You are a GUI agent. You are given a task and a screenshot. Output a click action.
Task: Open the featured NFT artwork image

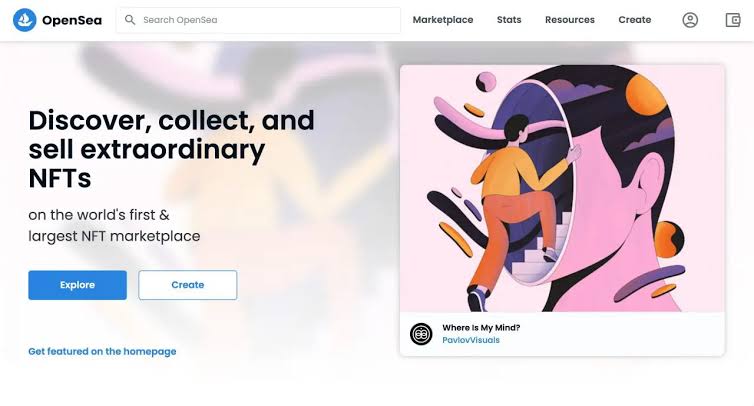point(562,188)
